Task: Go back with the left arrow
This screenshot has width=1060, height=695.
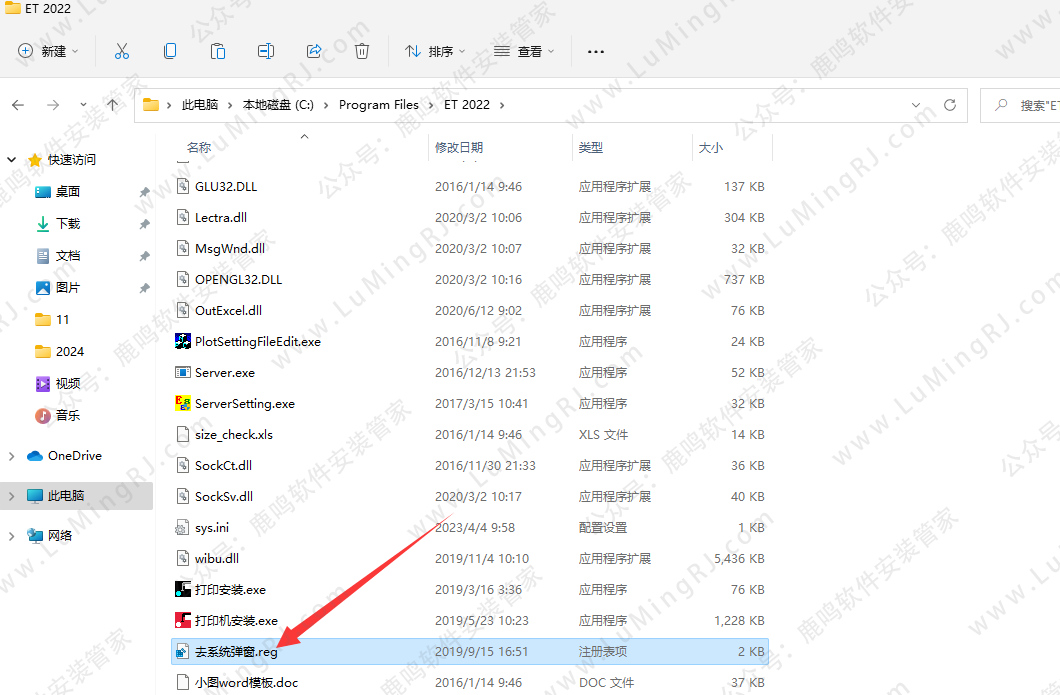Action: 18,105
